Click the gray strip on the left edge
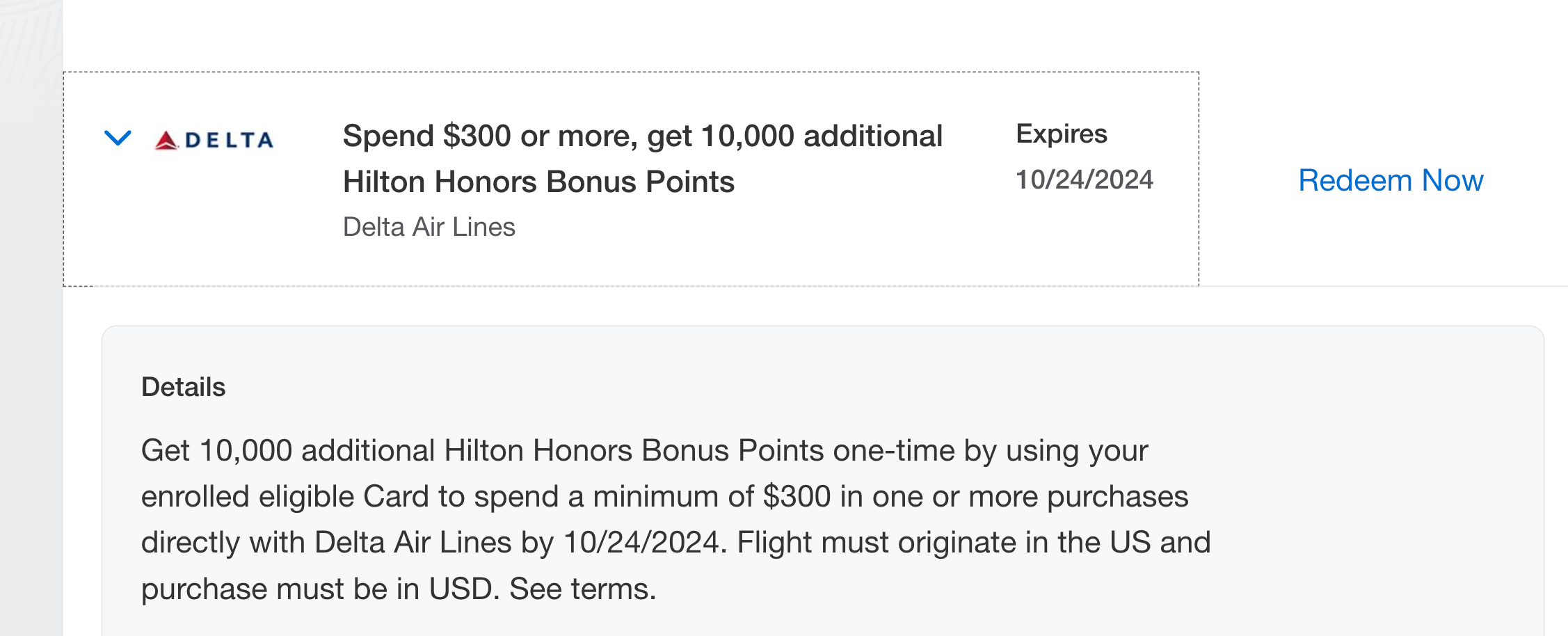The height and width of the screenshot is (636, 1568). click(31, 348)
